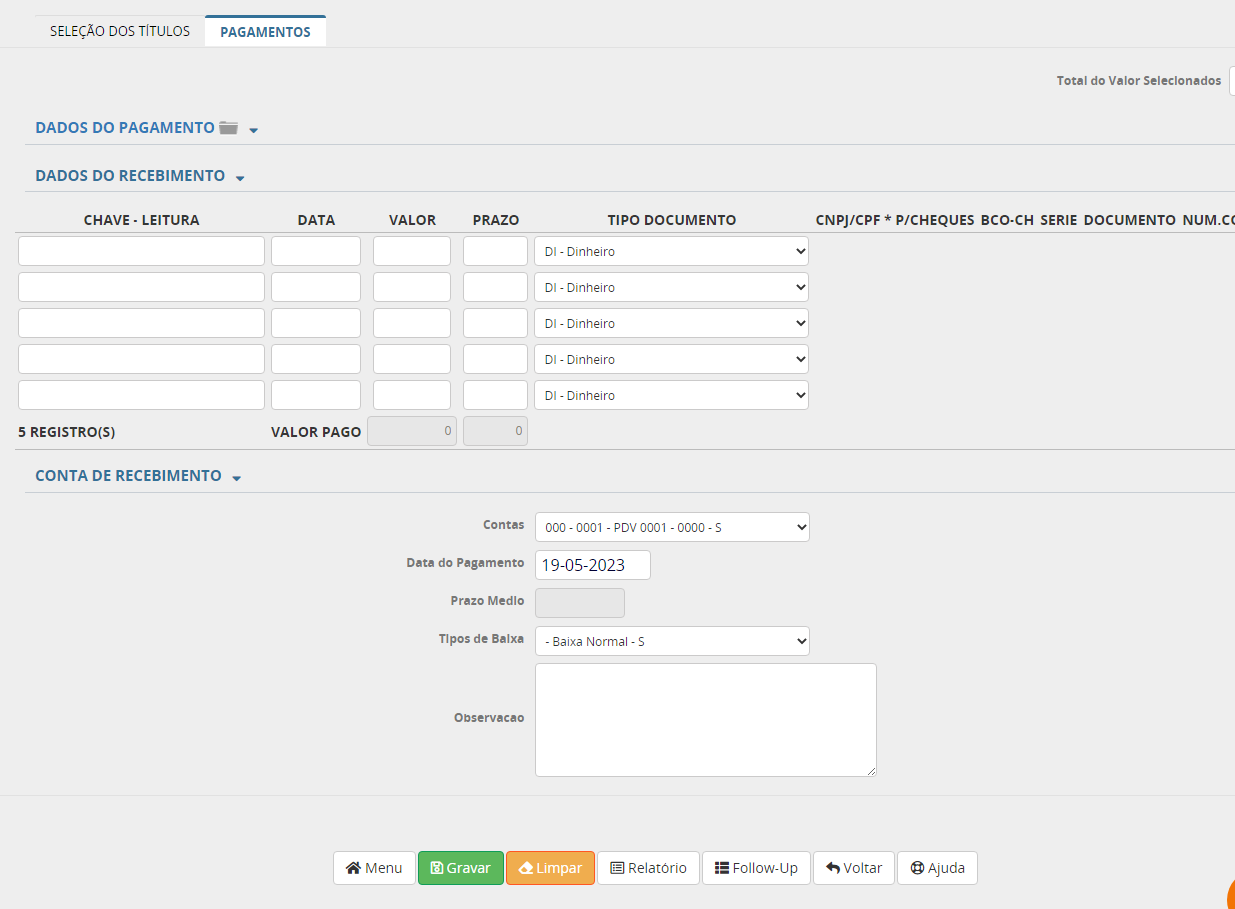The height and width of the screenshot is (909, 1235).
Task: Focus first row Chave - Leitura field
Action: [x=141, y=251]
